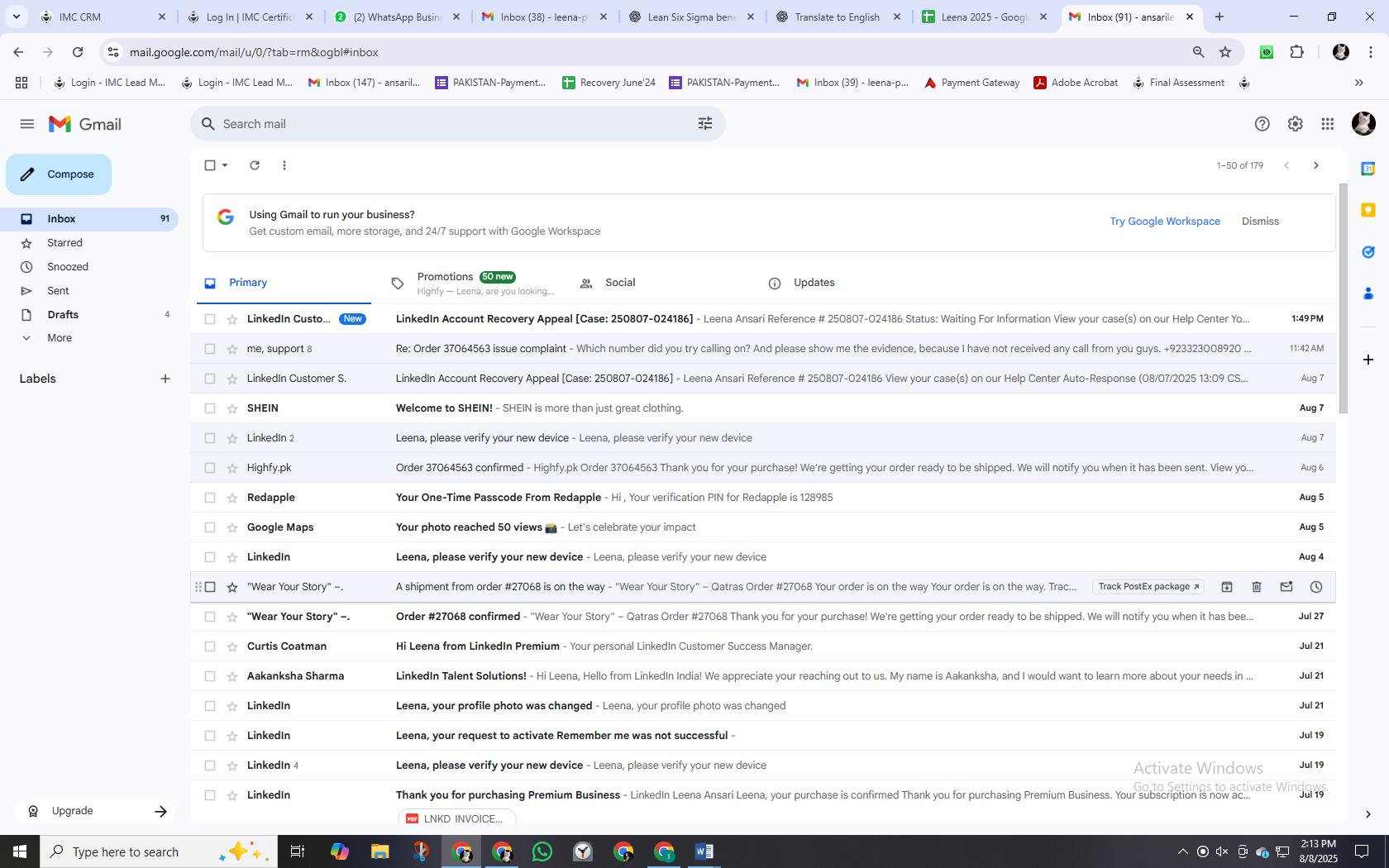
Task: Open the Chrome extensions puzzle icon
Action: click(1296, 52)
